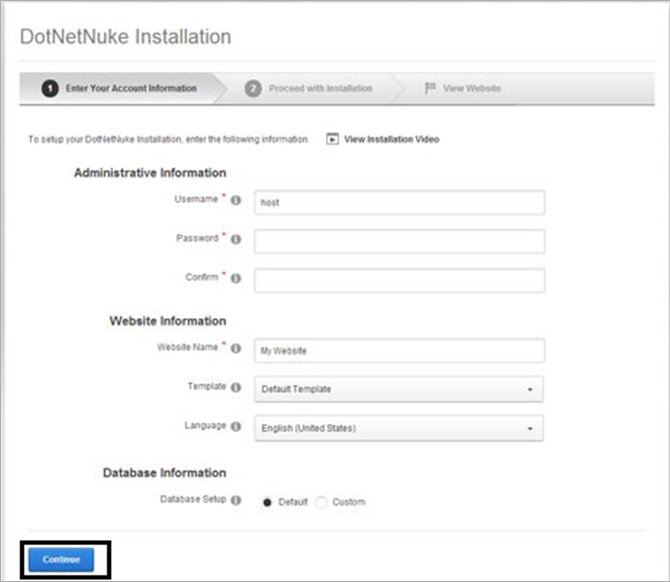Click the Language info icon

click(236, 426)
